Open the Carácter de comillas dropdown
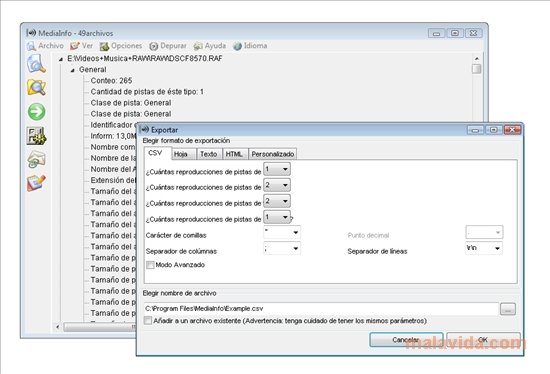 (282, 232)
